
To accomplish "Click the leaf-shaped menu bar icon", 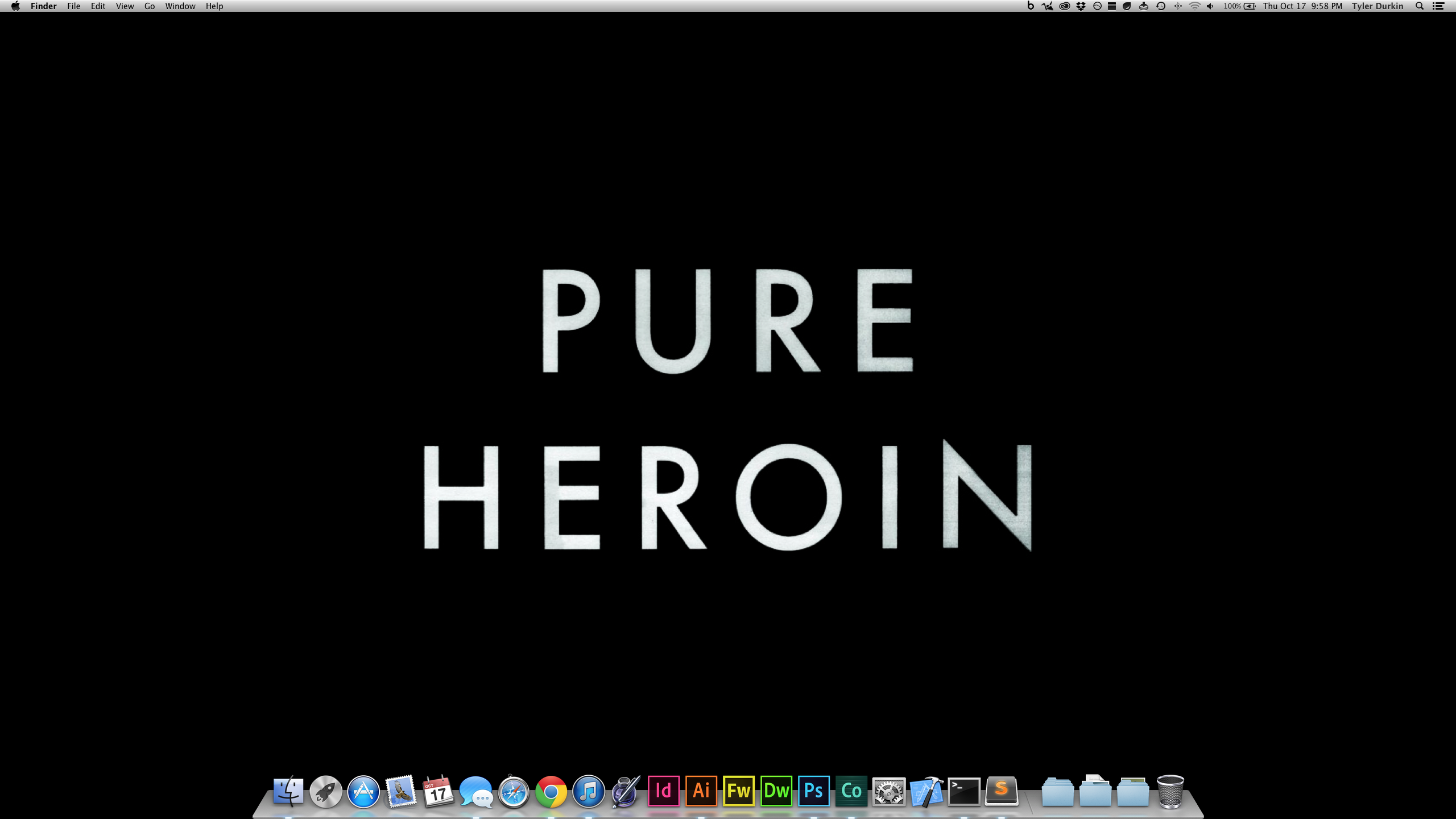I will click(x=1127, y=6).
